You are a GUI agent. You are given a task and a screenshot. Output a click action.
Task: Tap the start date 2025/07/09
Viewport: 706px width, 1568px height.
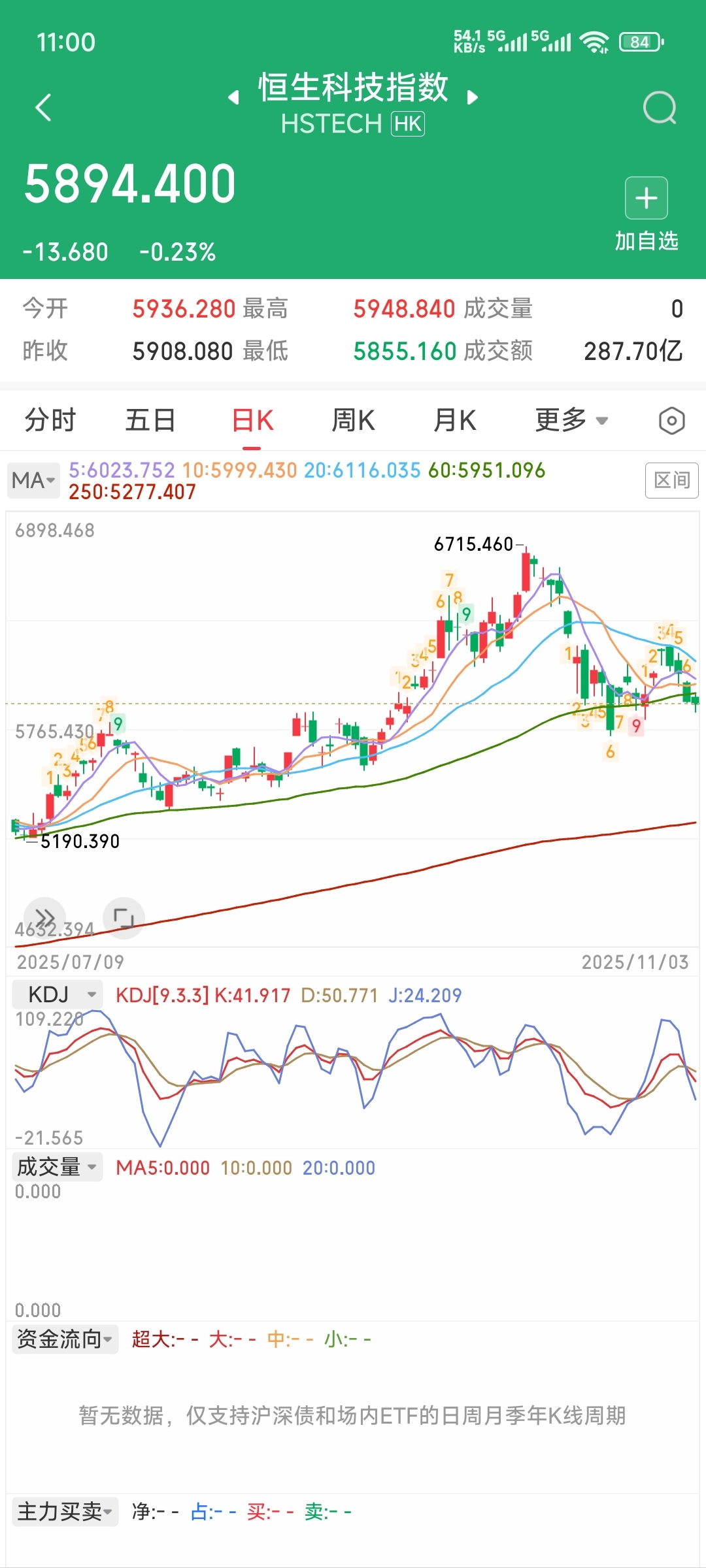pos(71,962)
